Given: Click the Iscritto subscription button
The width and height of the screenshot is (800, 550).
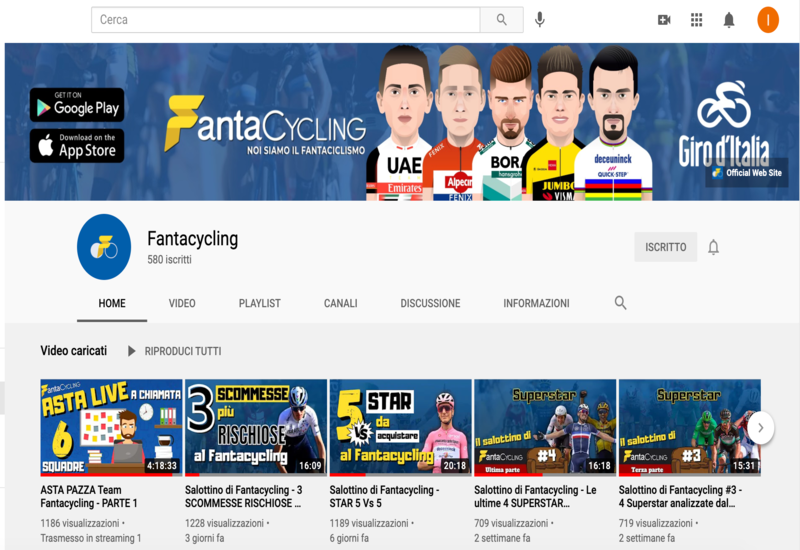Looking at the screenshot, I should [x=665, y=247].
